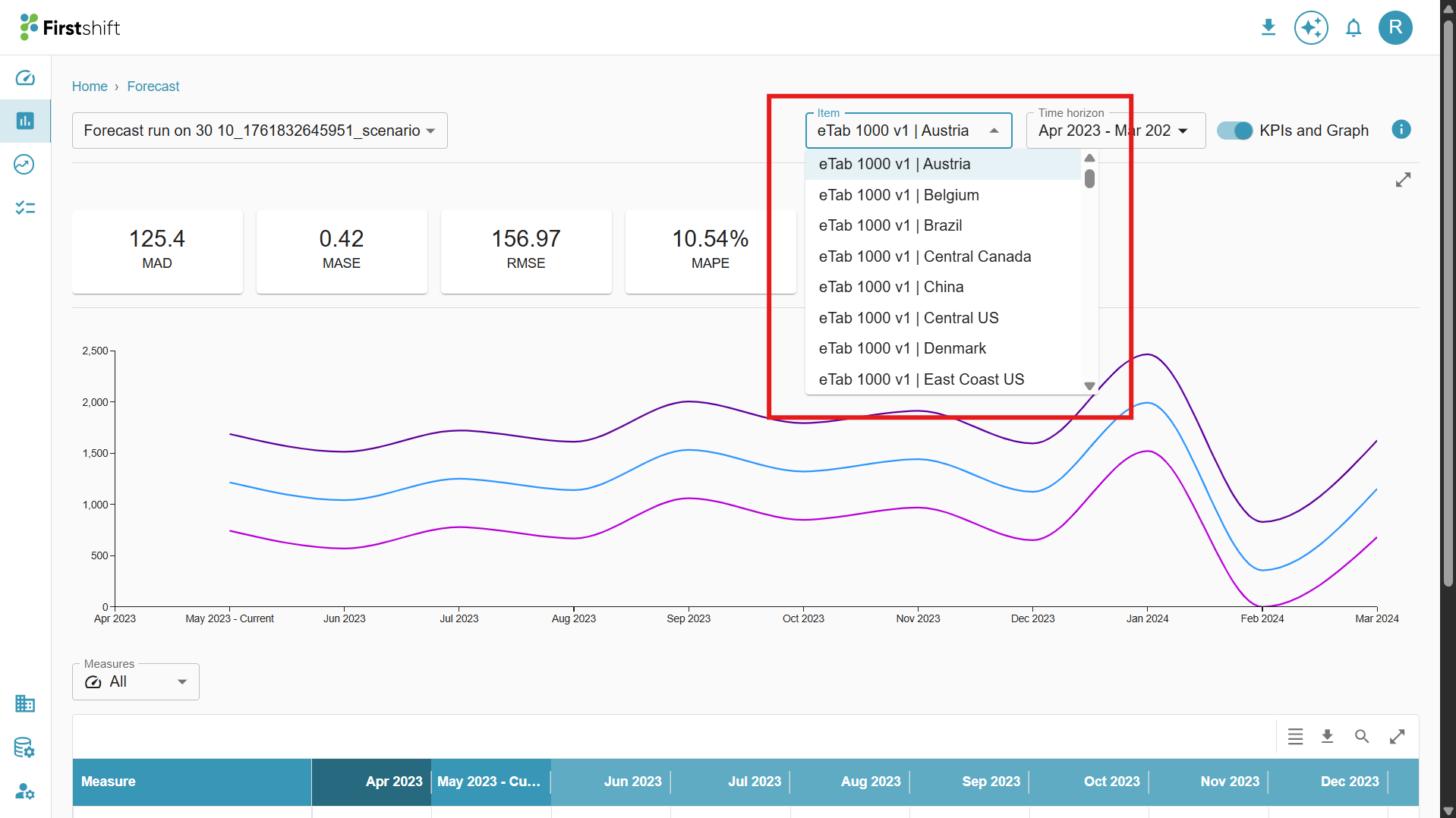Open the Measures All dropdown
This screenshot has height=818, width=1456.
(136, 681)
